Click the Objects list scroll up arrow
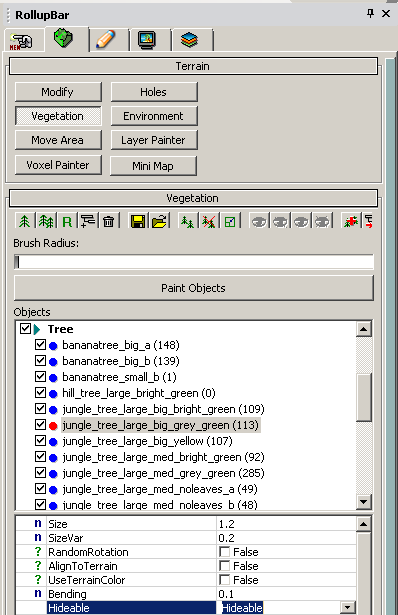This screenshot has height=615, width=398. [364, 329]
